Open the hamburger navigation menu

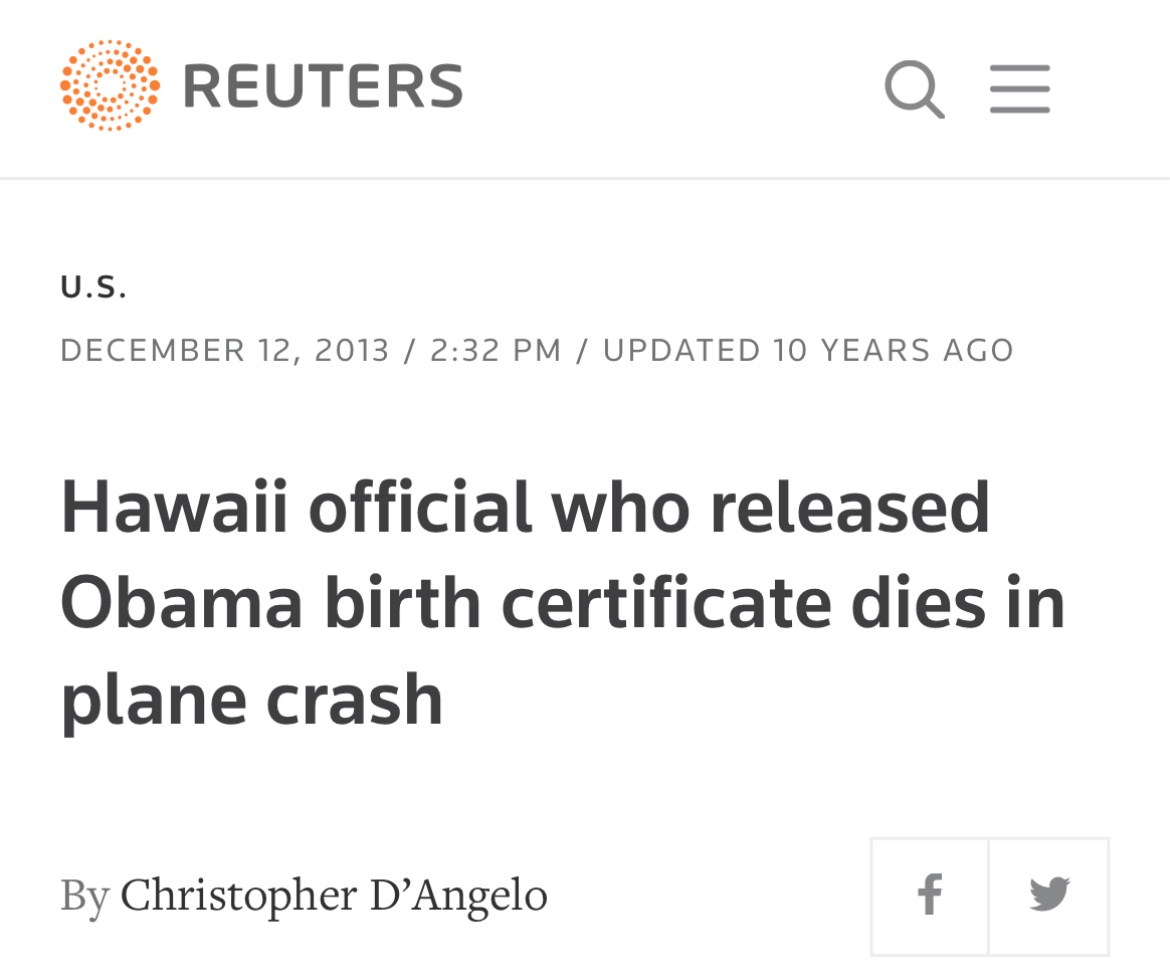point(1020,89)
